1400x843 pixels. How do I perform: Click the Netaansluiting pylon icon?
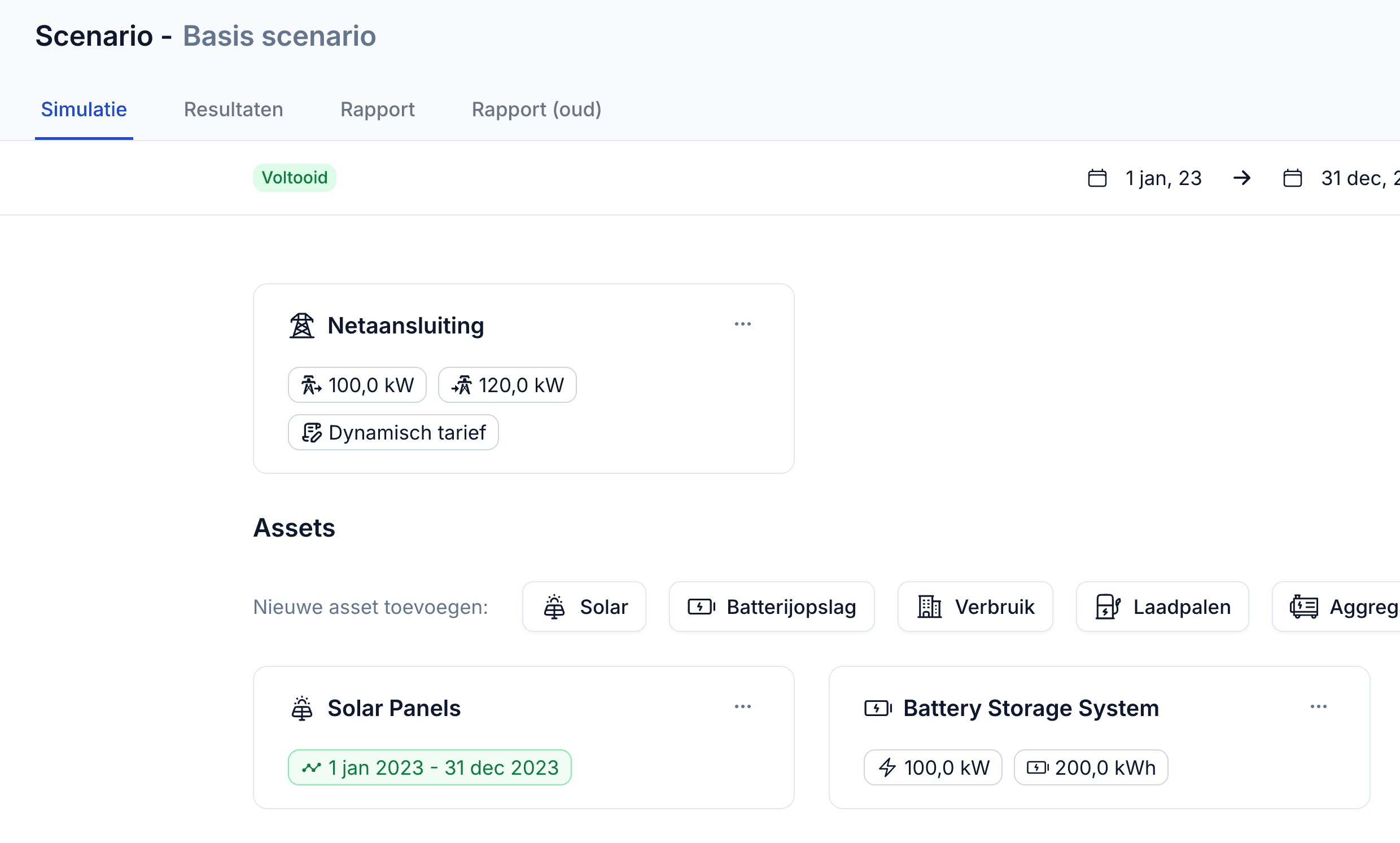[301, 326]
